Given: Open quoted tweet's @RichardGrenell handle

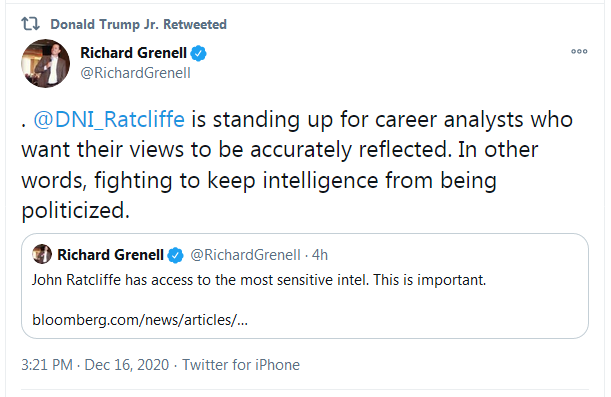Looking at the screenshot, I should click(x=245, y=255).
